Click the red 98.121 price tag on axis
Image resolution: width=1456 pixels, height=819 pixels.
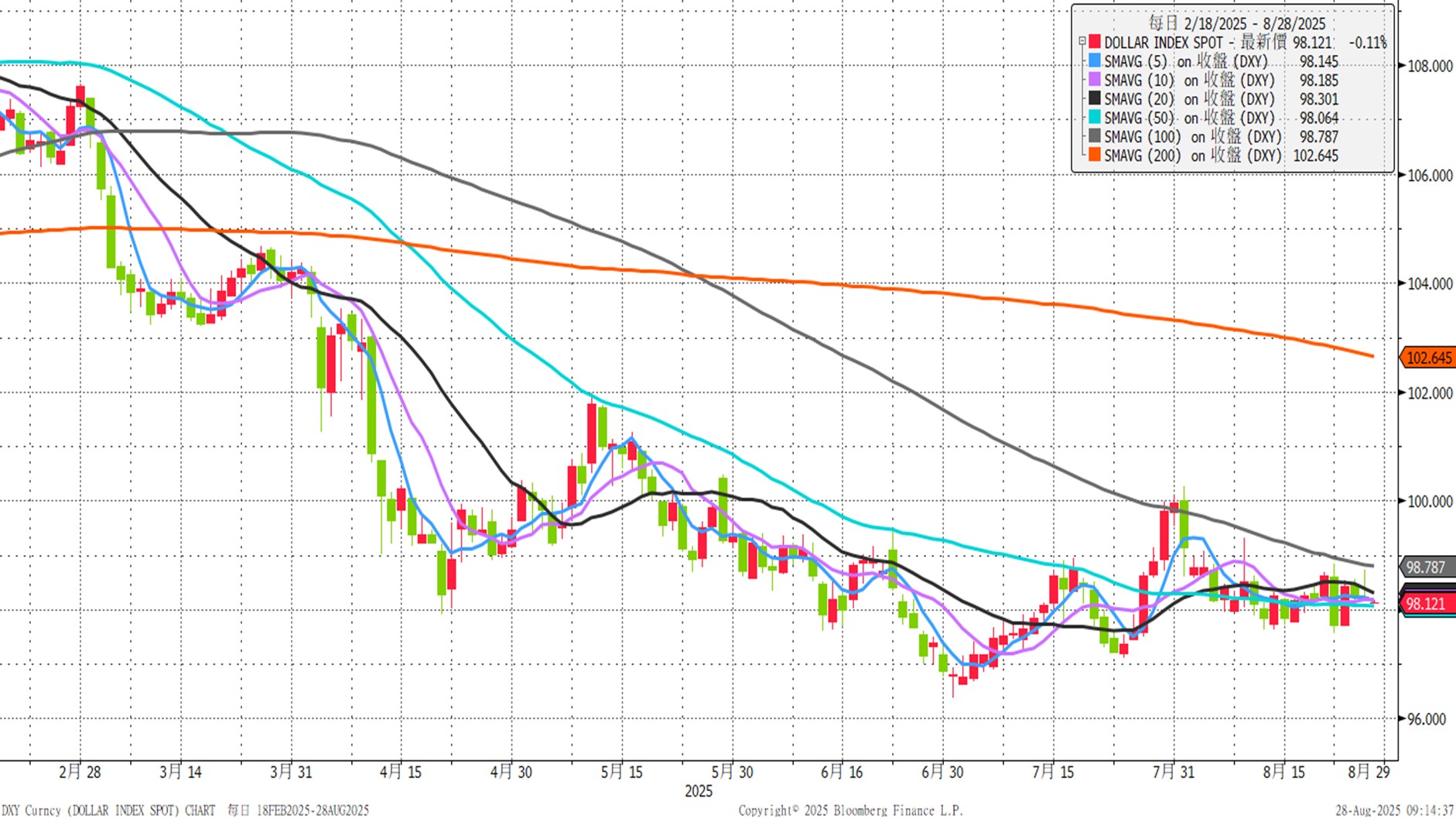click(1428, 604)
